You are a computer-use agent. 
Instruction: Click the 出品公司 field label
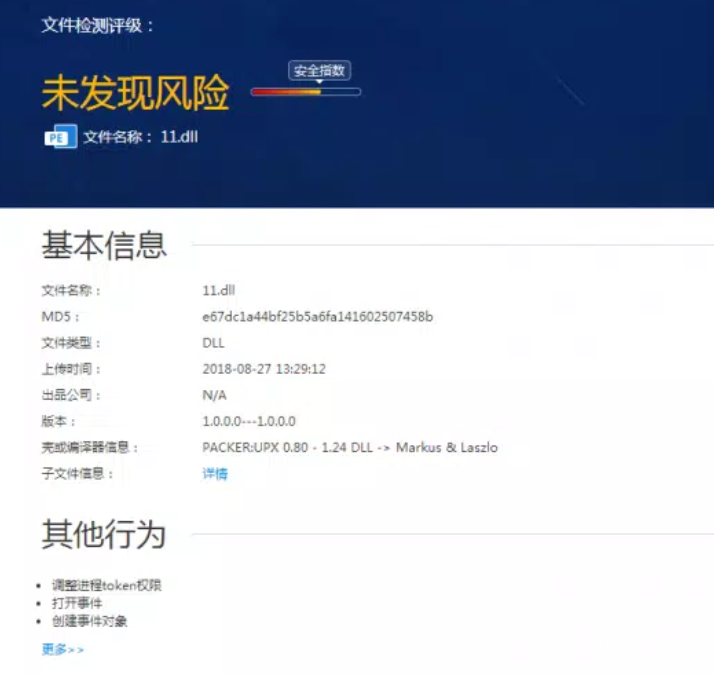point(71,395)
